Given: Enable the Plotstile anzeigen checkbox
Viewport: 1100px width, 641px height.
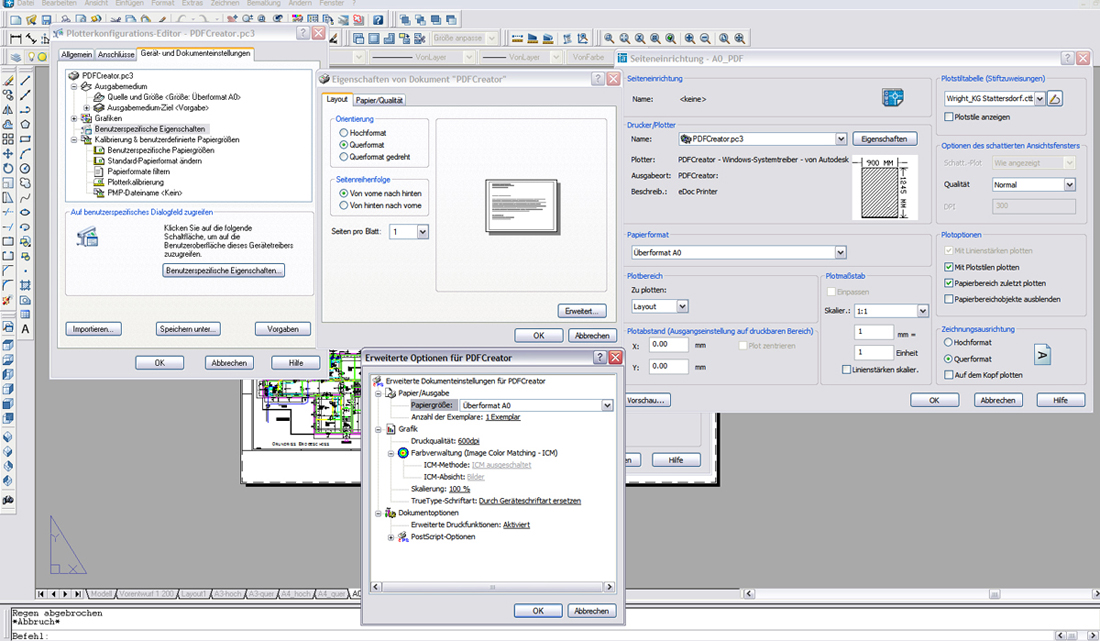Looking at the screenshot, I should tap(948, 117).
